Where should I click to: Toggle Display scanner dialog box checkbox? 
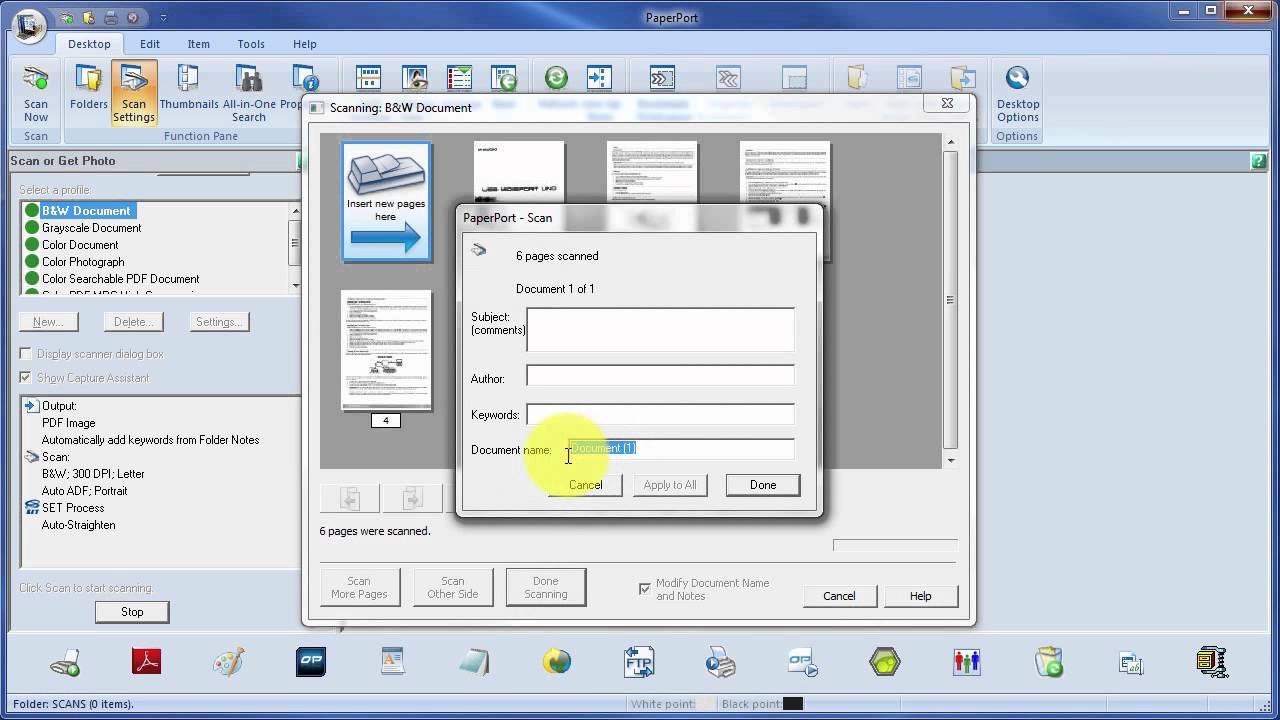26,354
